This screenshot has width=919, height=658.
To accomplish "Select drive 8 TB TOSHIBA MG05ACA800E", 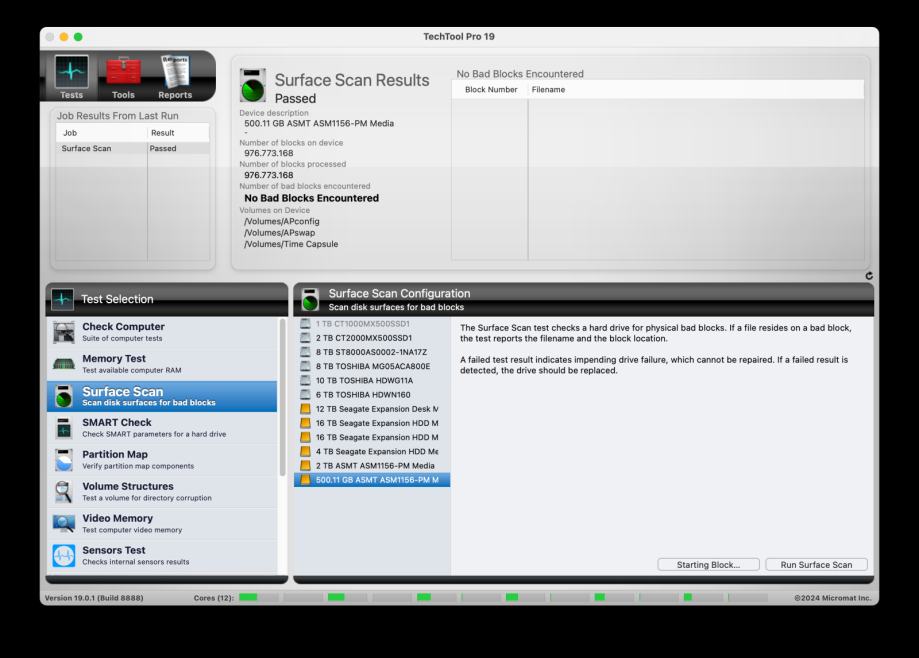I will tap(372, 366).
